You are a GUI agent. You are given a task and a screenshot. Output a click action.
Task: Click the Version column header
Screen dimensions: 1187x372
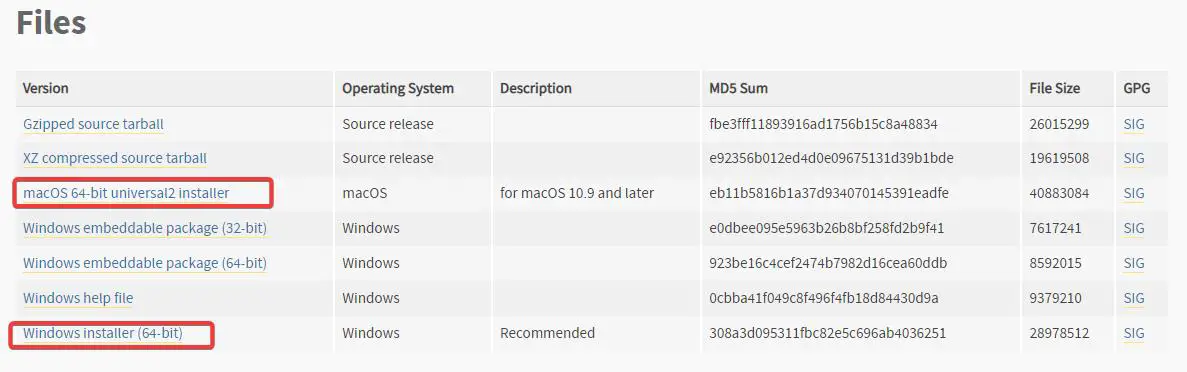[45, 88]
